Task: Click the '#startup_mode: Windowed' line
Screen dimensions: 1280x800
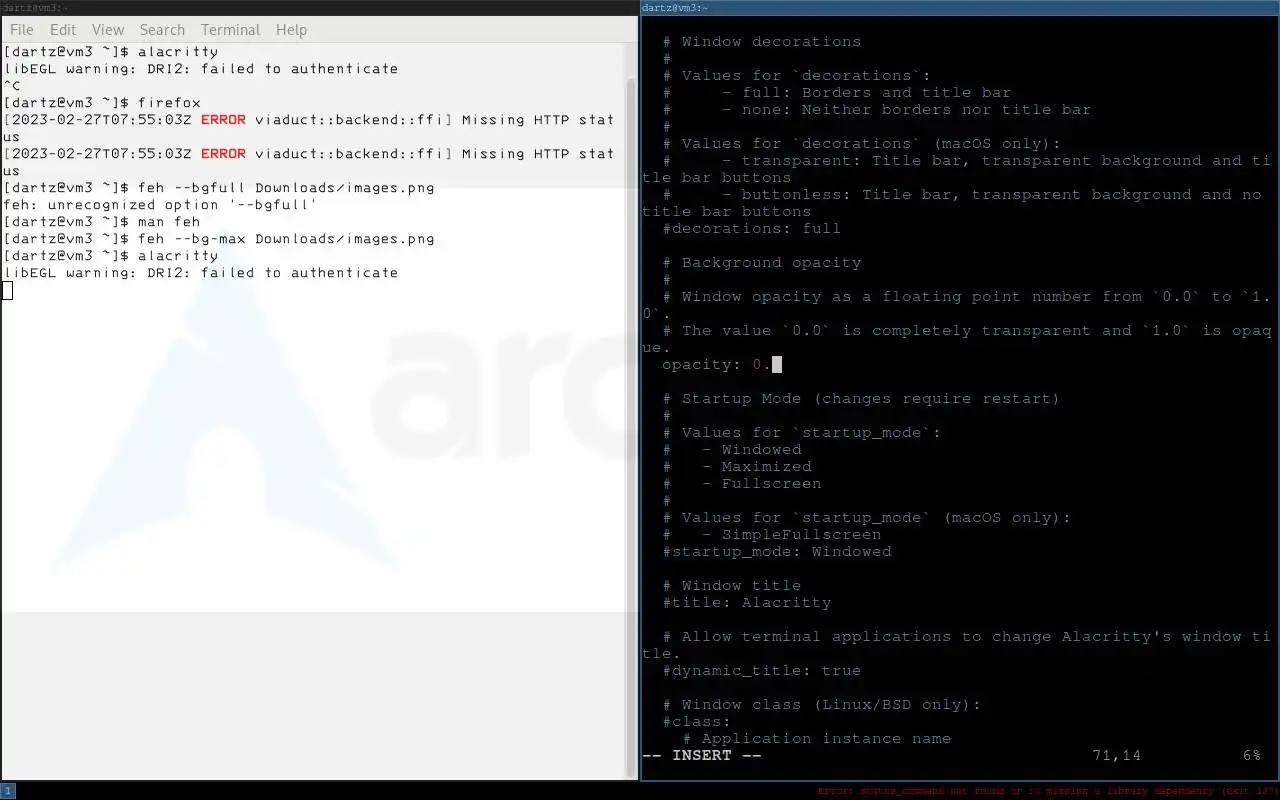Action: (x=776, y=552)
